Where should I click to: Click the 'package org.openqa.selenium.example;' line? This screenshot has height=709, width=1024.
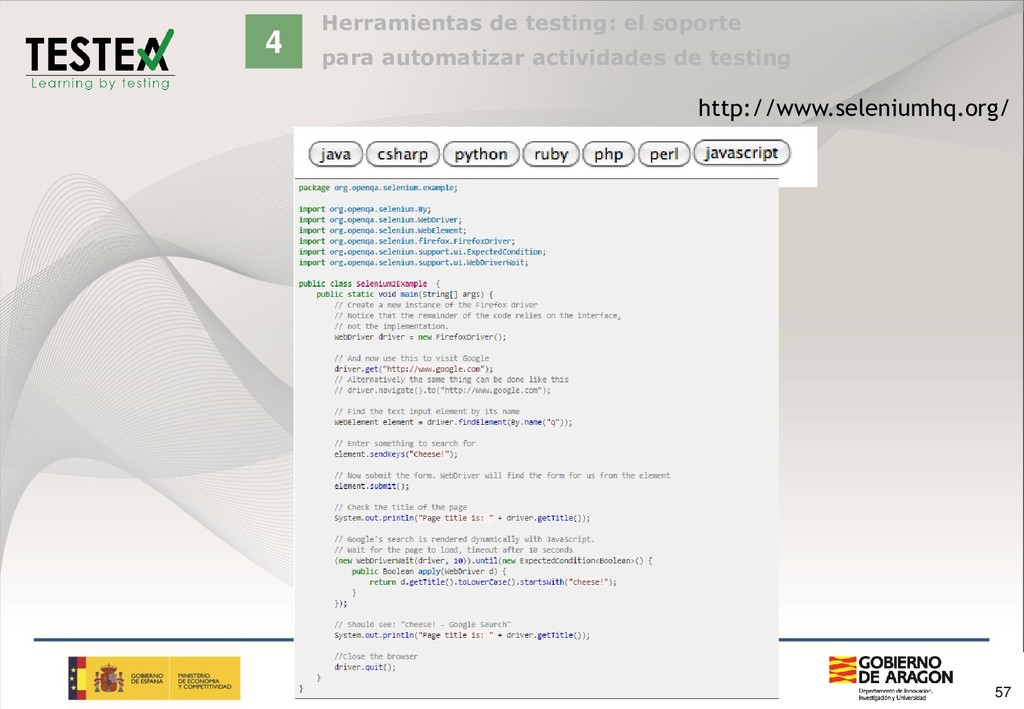click(x=378, y=188)
